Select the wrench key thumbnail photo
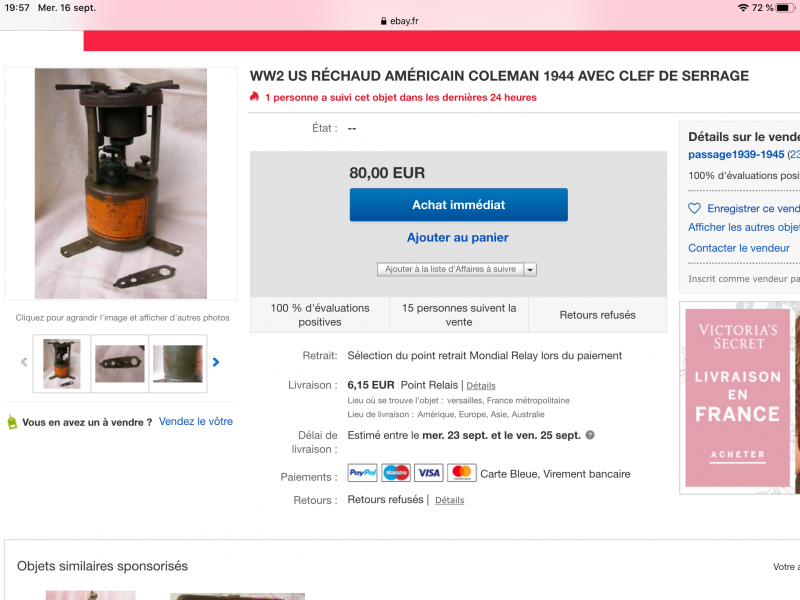 pos(120,363)
